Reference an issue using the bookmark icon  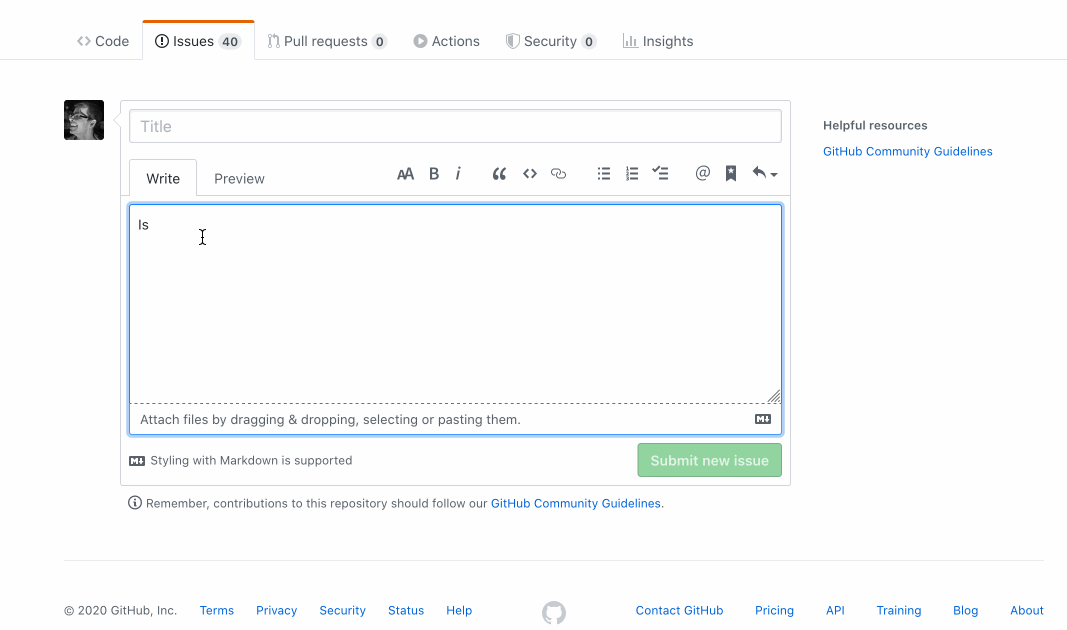pyautogui.click(x=730, y=173)
